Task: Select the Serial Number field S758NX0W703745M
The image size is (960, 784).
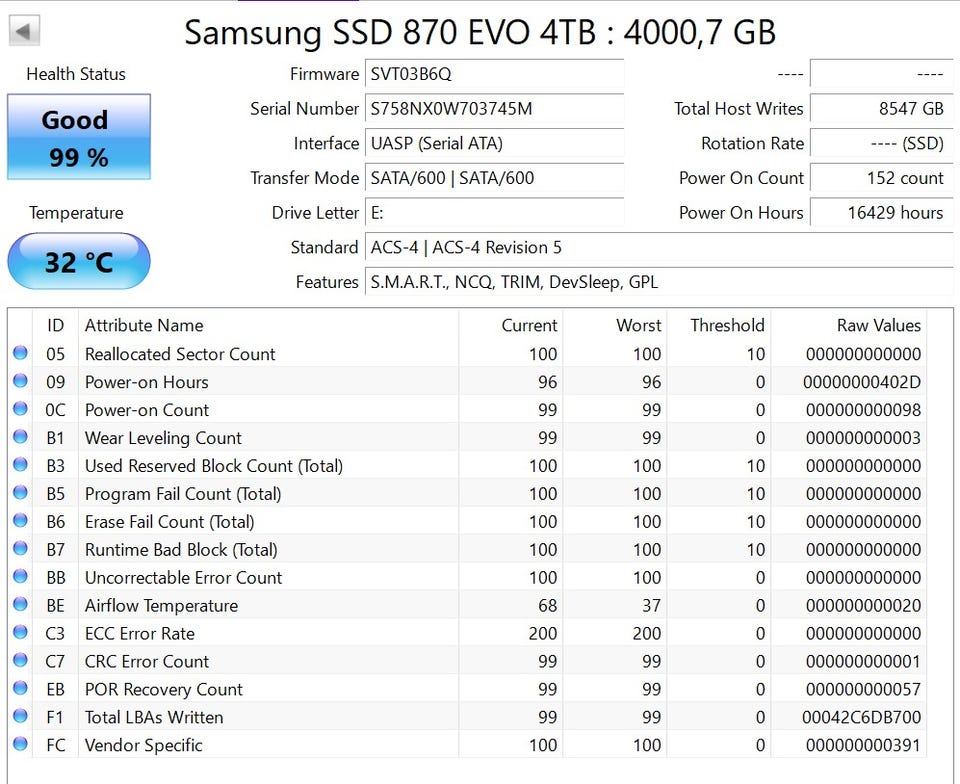Action: click(x=494, y=109)
